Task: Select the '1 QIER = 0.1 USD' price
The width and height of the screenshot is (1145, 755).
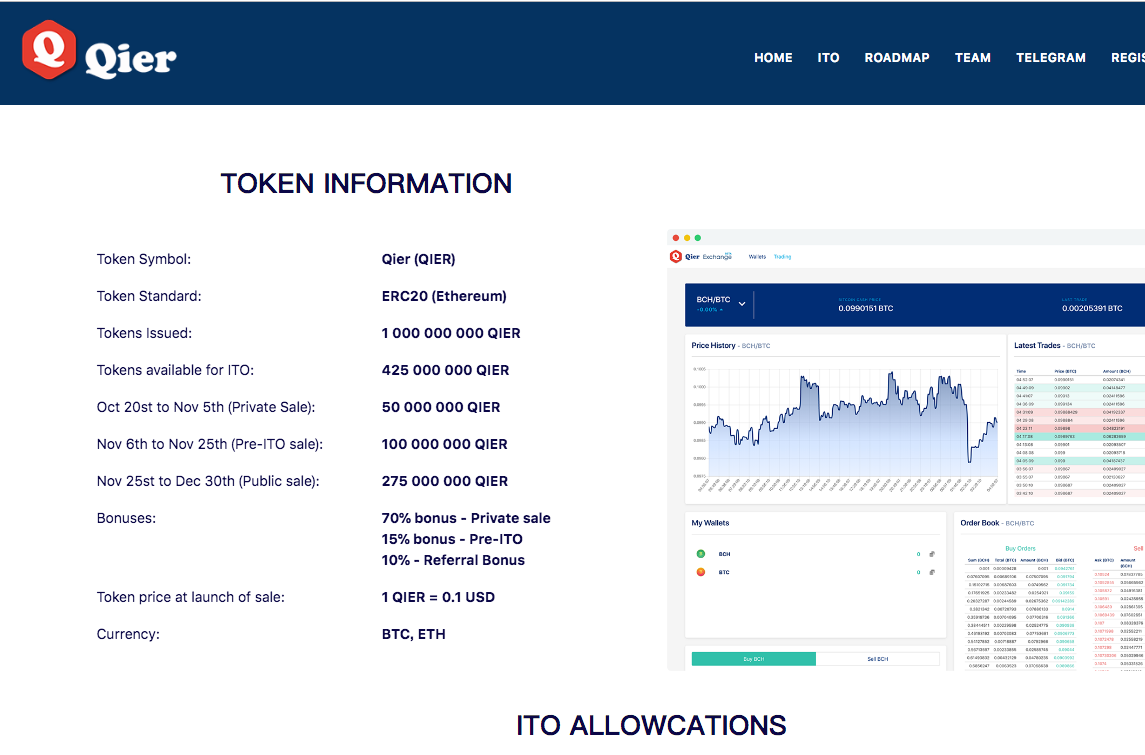Action: tap(438, 597)
